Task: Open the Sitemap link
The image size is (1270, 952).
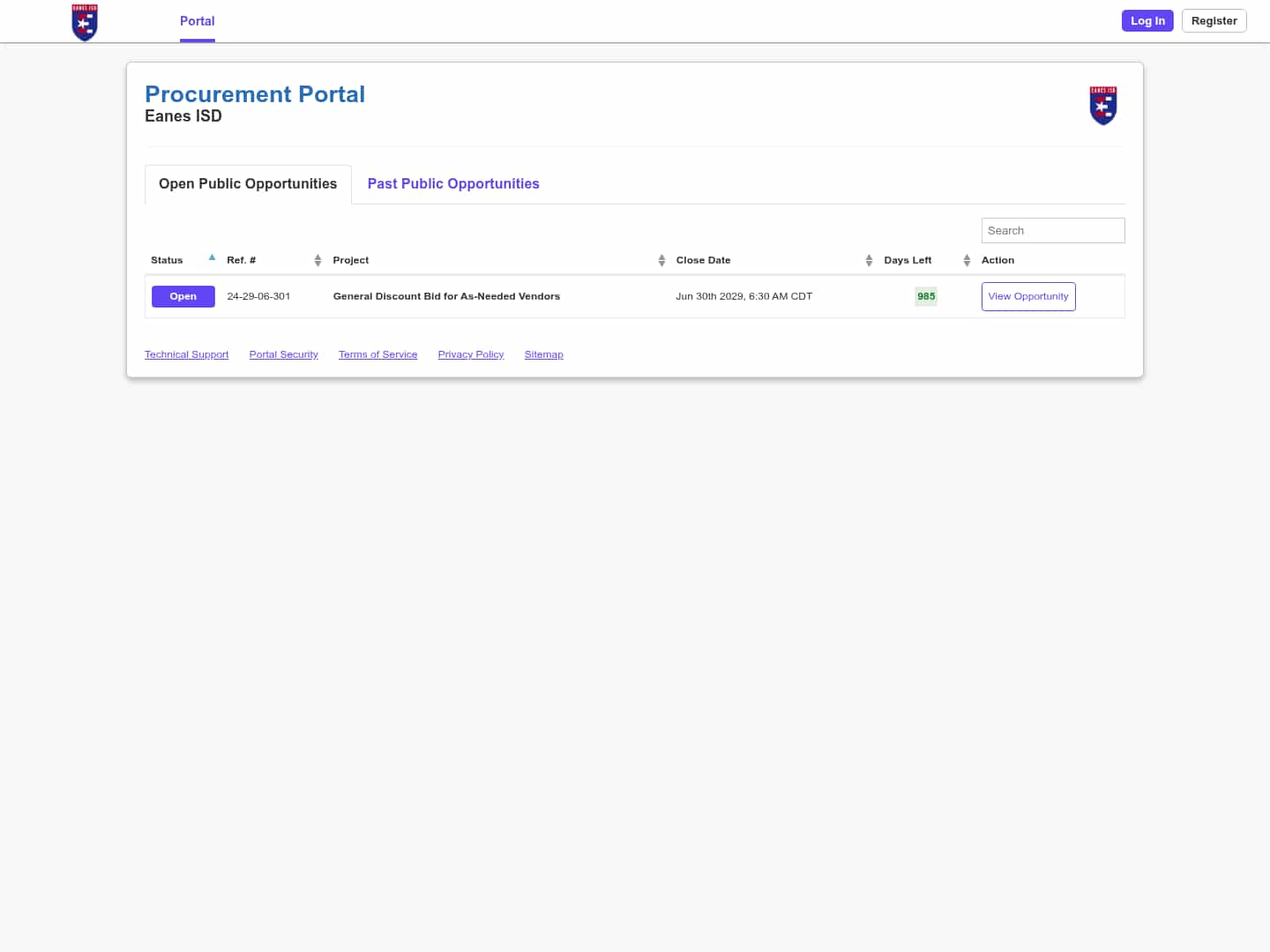Action: point(543,354)
